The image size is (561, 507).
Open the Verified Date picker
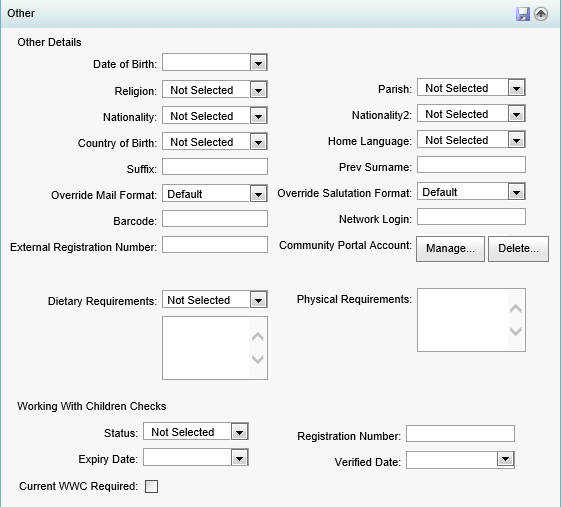click(505, 459)
